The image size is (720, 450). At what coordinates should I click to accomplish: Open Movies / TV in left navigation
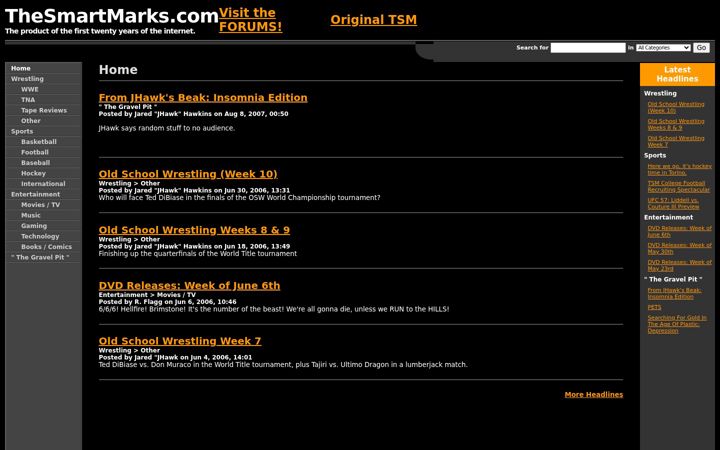coord(40,205)
